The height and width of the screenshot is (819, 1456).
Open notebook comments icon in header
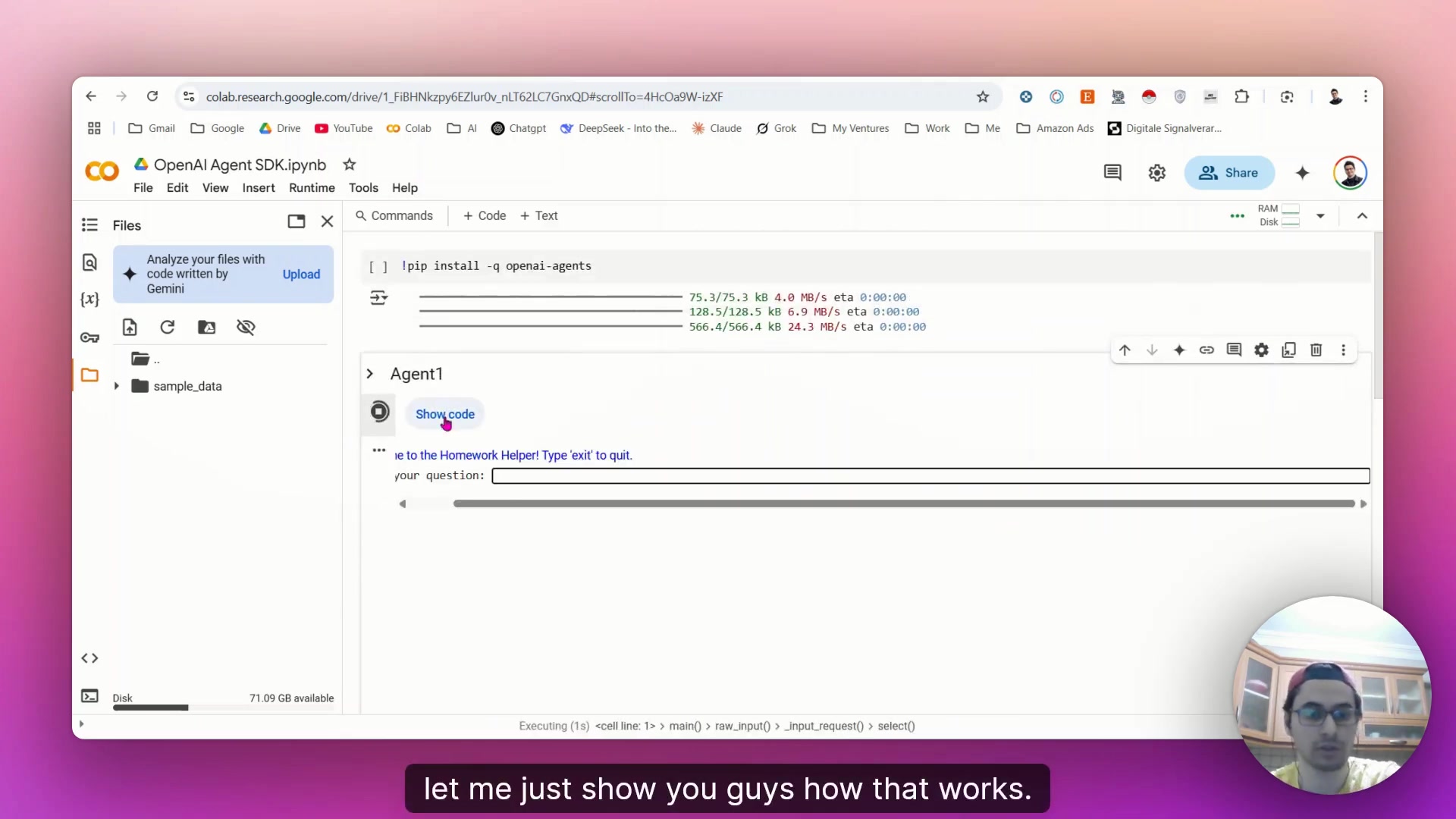(1112, 173)
